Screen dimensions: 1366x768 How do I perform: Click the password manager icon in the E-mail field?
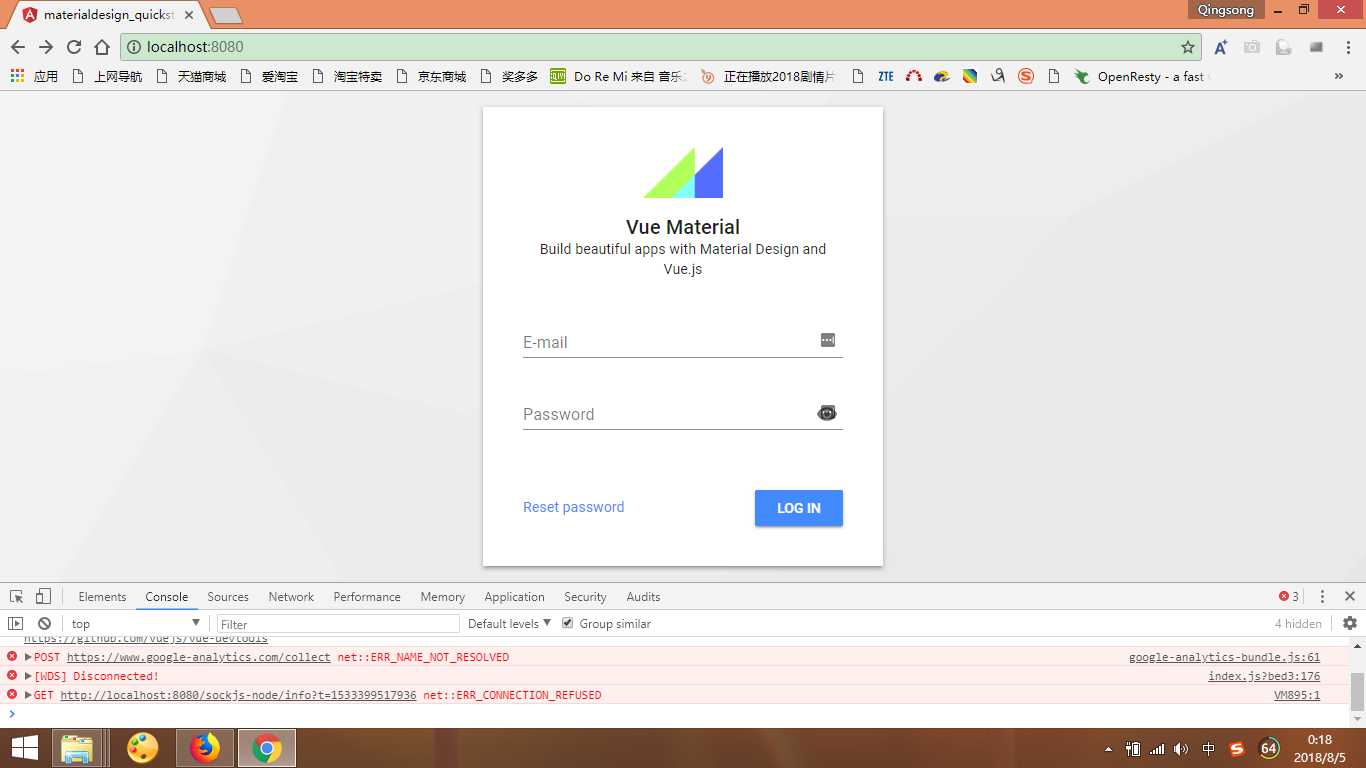click(x=828, y=340)
